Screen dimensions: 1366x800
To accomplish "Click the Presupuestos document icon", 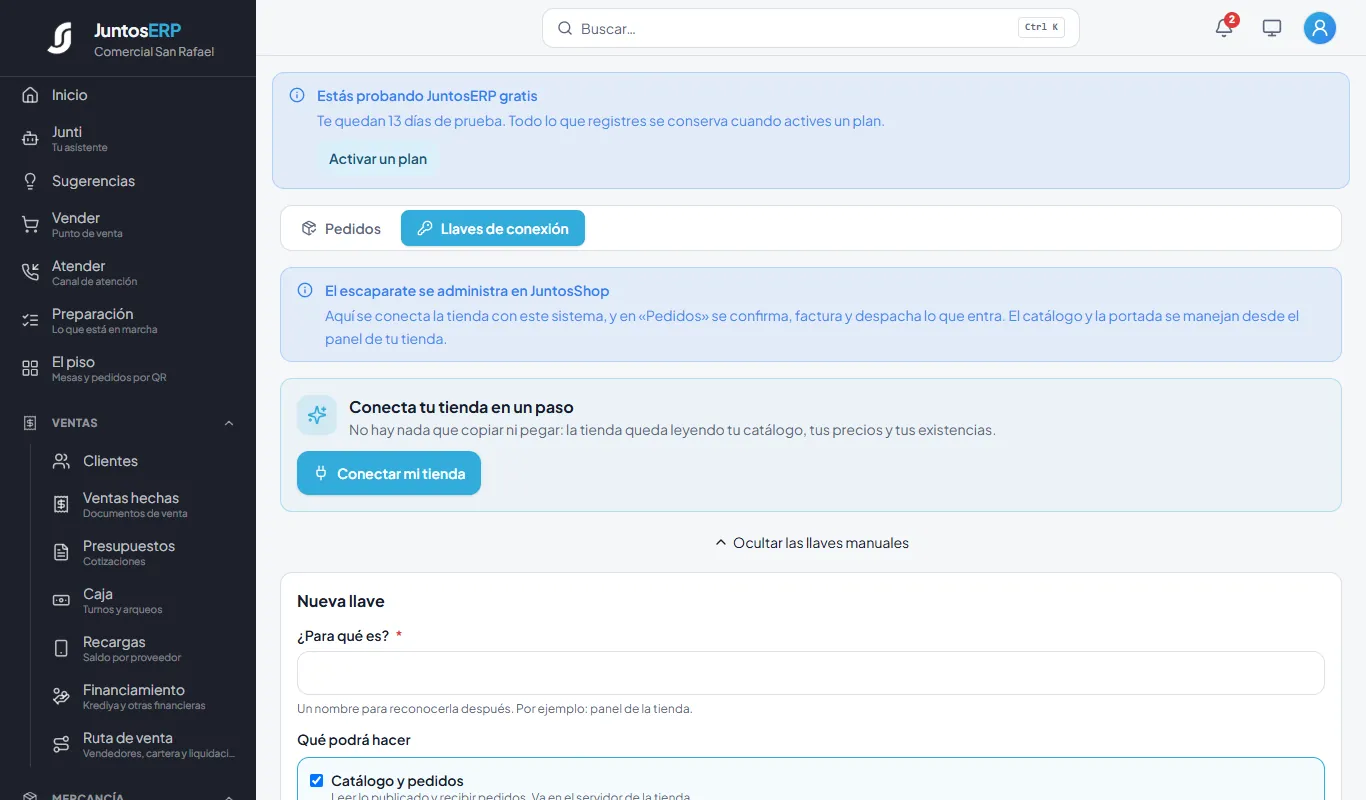I will tap(61, 552).
